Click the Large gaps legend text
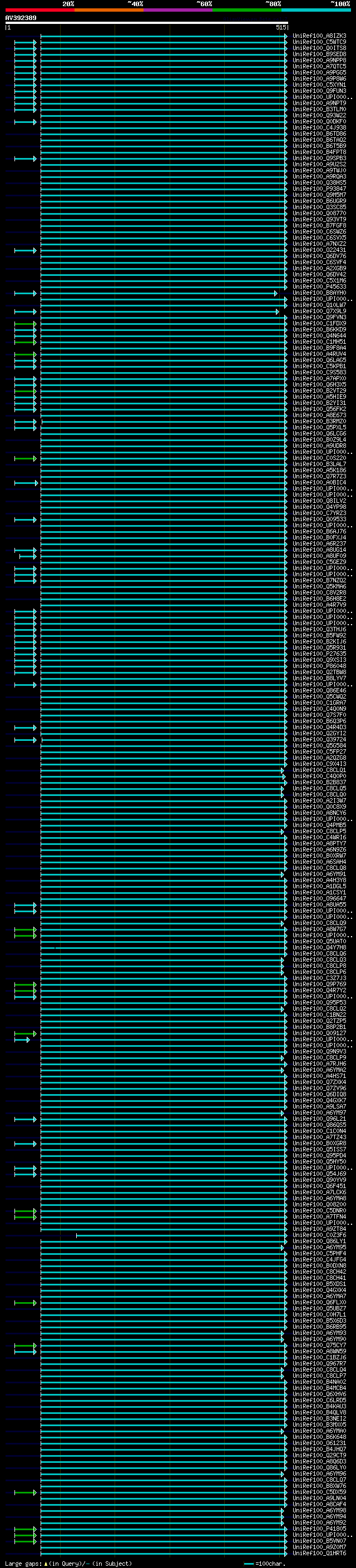The width and height of the screenshot is (356, 1568). click(x=24, y=1563)
